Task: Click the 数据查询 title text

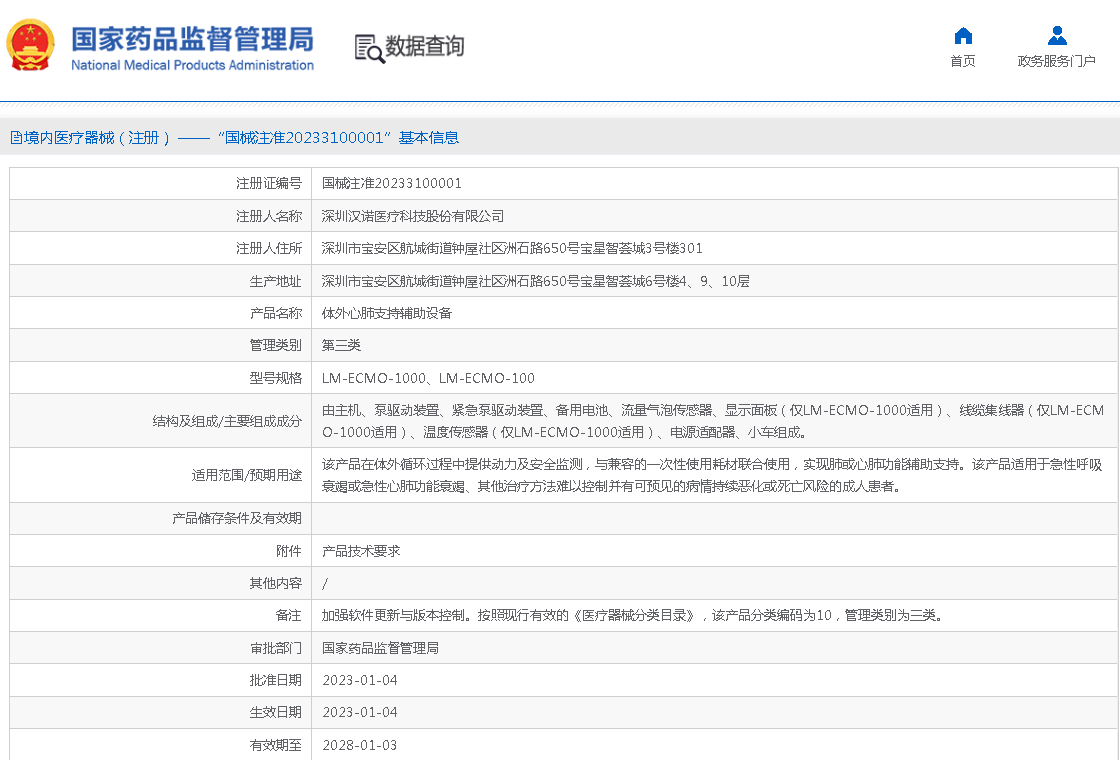Action: [x=425, y=46]
